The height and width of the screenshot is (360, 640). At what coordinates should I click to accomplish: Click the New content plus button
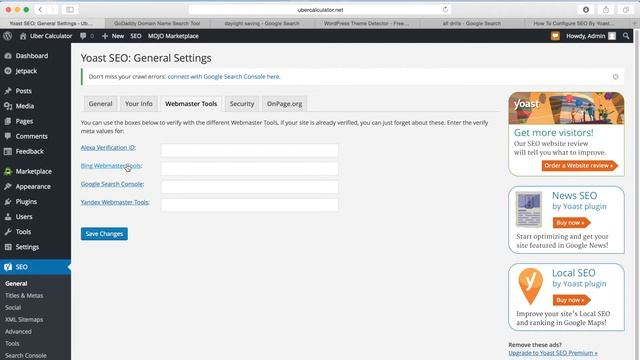point(113,36)
